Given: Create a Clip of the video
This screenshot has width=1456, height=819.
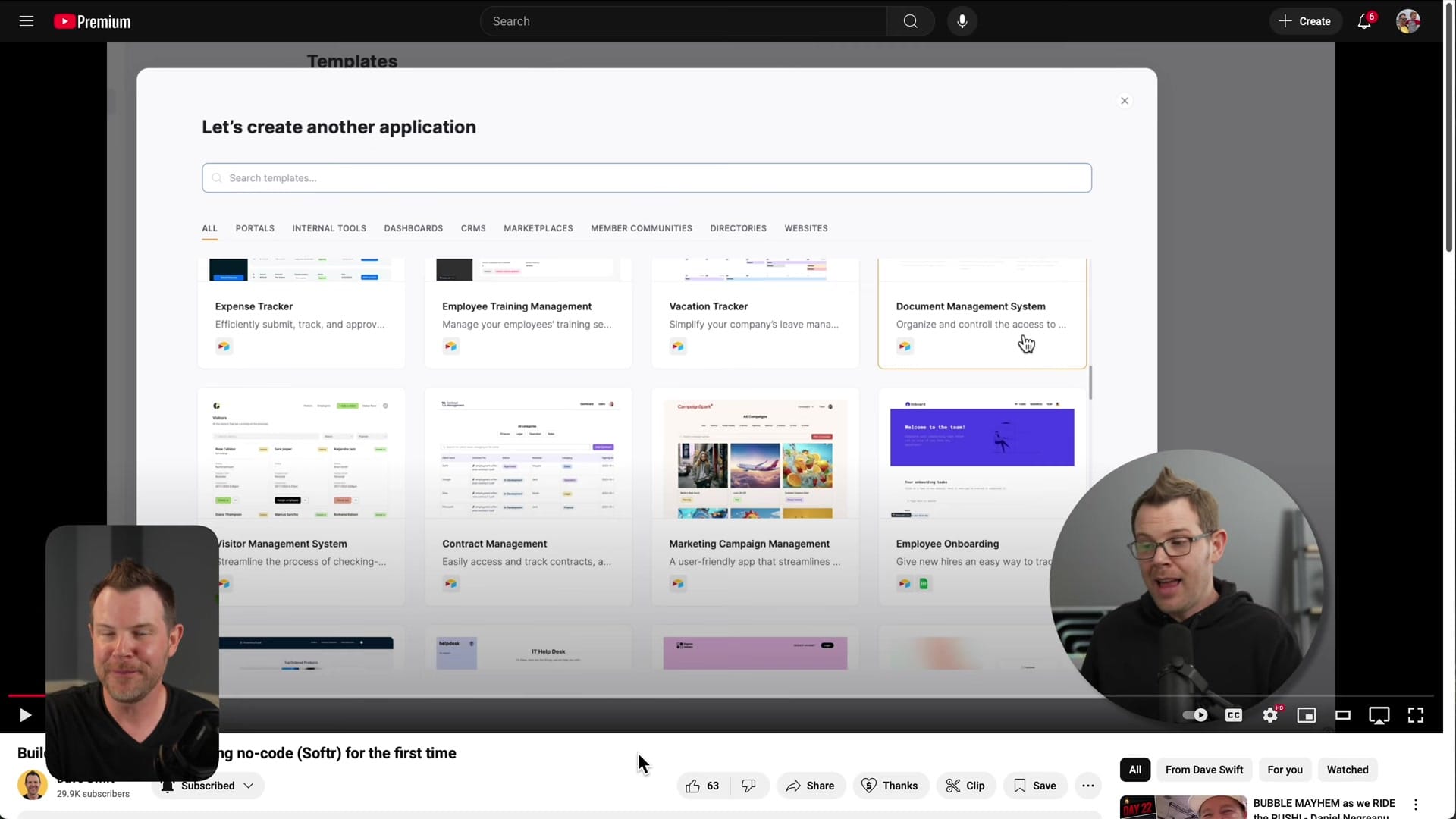Looking at the screenshot, I should pyautogui.click(x=965, y=786).
